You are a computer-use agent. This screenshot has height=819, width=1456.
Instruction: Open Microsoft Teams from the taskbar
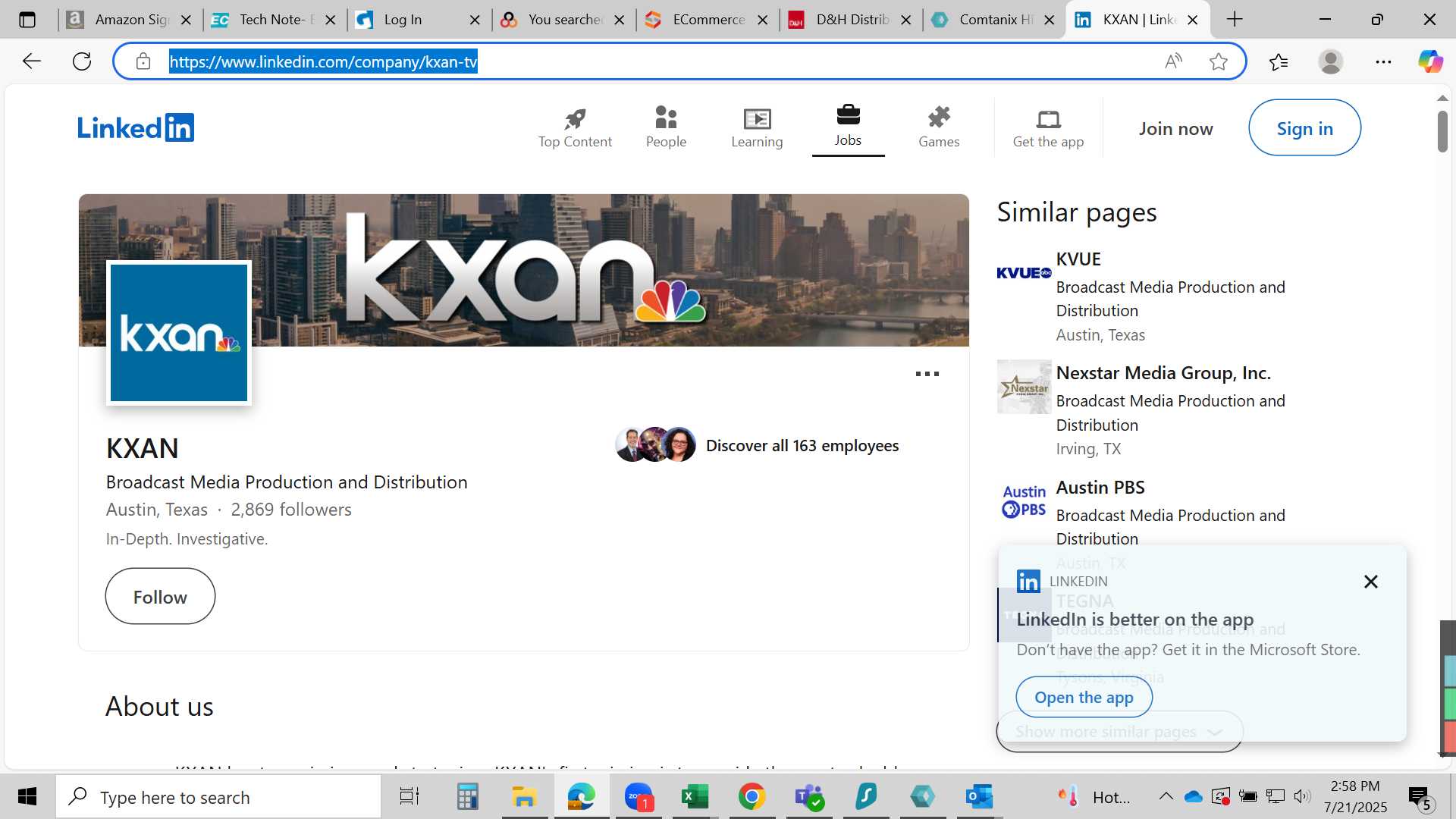coord(809,796)
